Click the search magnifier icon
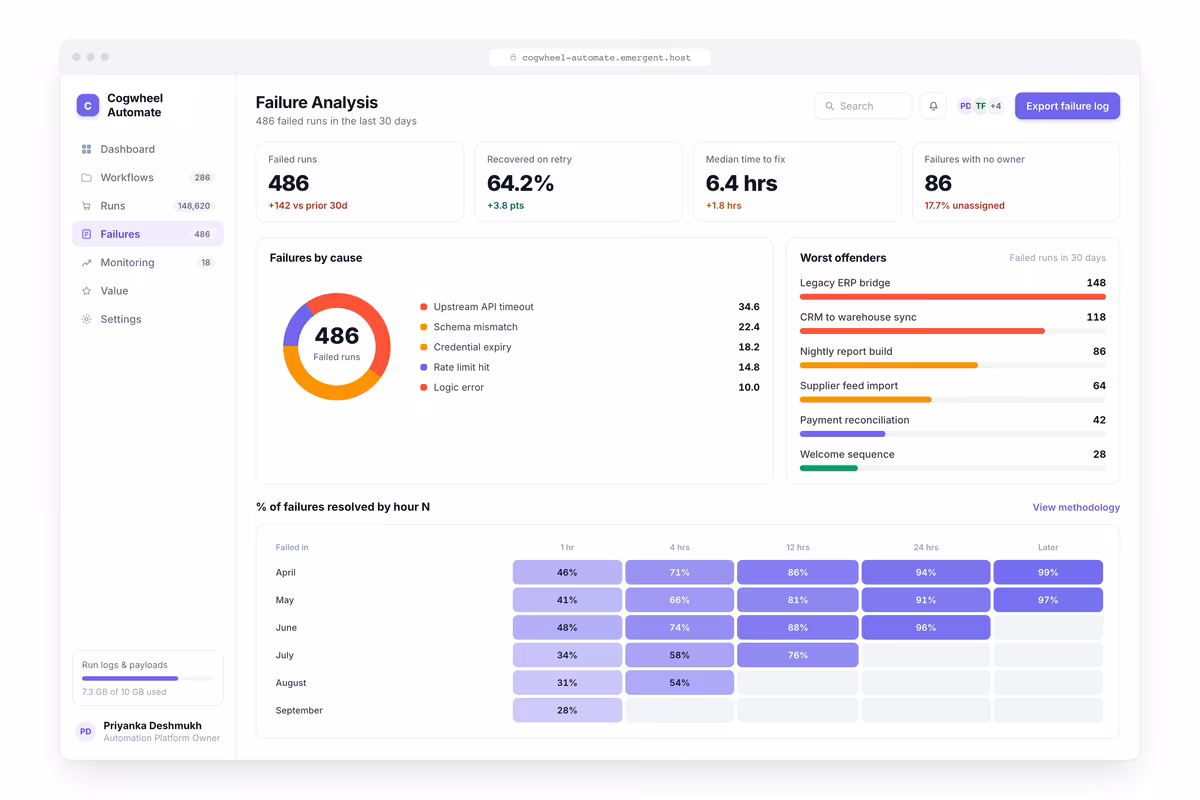The image size is (1200, 800). [830, 106]
